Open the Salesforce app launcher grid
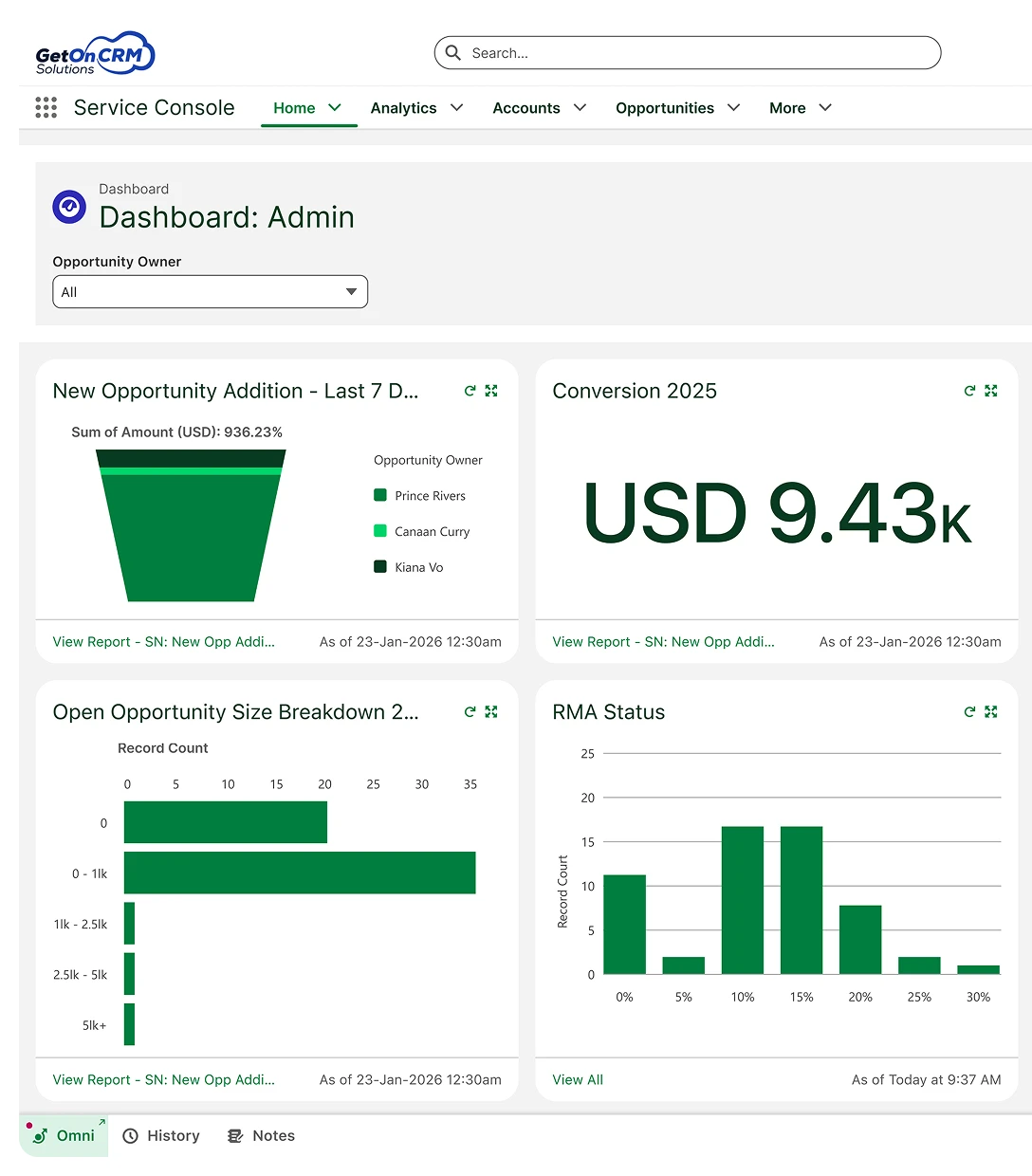Screen dimensions: 1032x1176 45,107
